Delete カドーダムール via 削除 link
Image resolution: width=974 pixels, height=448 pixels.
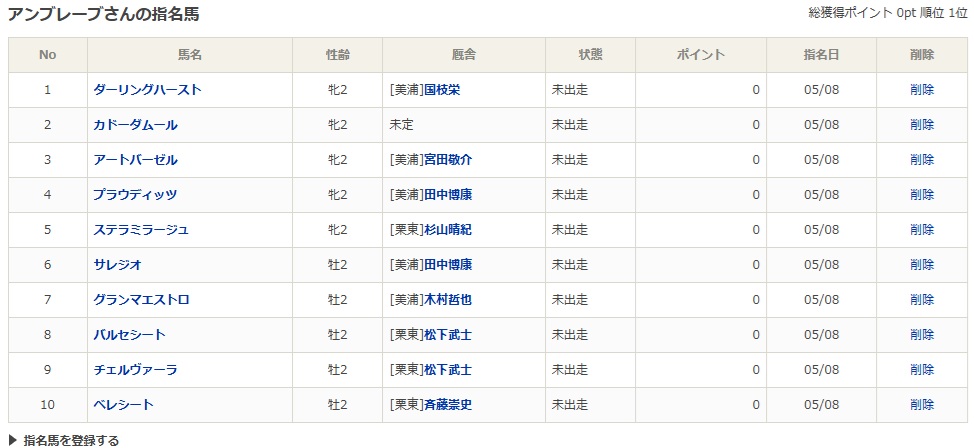tap(922, 125)
